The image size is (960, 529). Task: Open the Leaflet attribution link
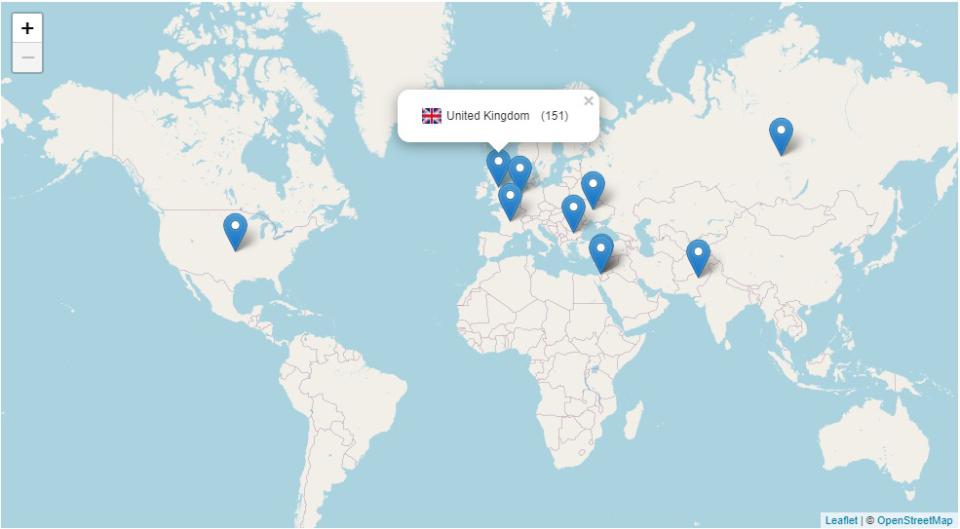pos(840,520)
